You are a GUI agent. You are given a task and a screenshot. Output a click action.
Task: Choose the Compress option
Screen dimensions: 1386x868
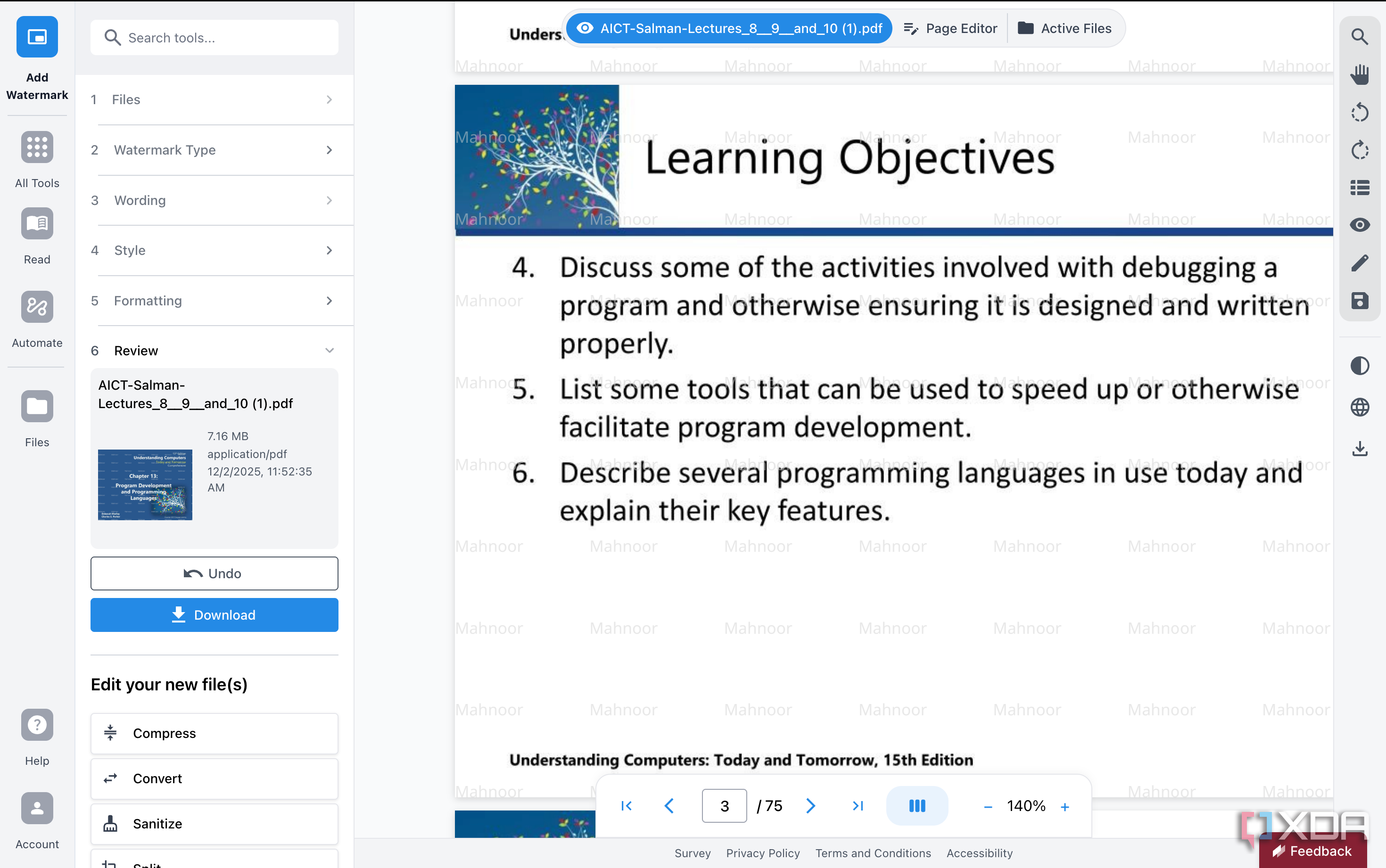[x=214, y=733]
